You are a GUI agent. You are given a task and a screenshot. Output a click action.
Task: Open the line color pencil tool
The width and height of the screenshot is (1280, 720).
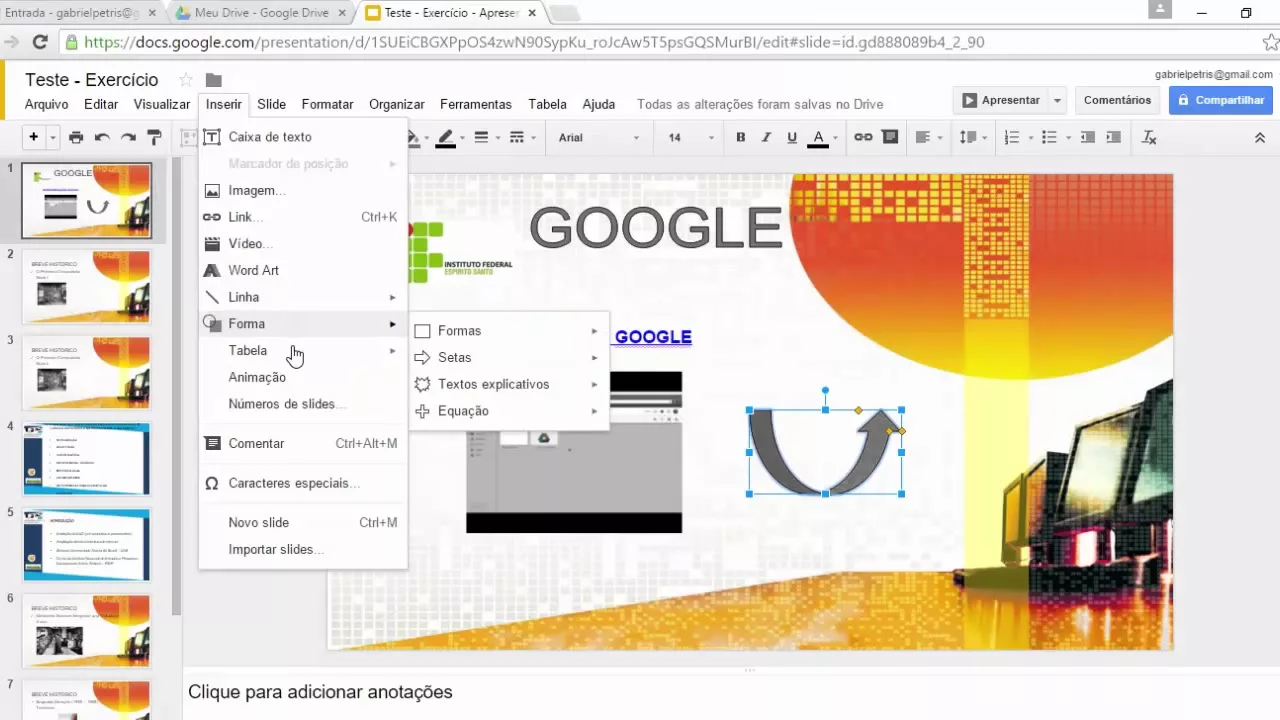click(x=445, y=137)
